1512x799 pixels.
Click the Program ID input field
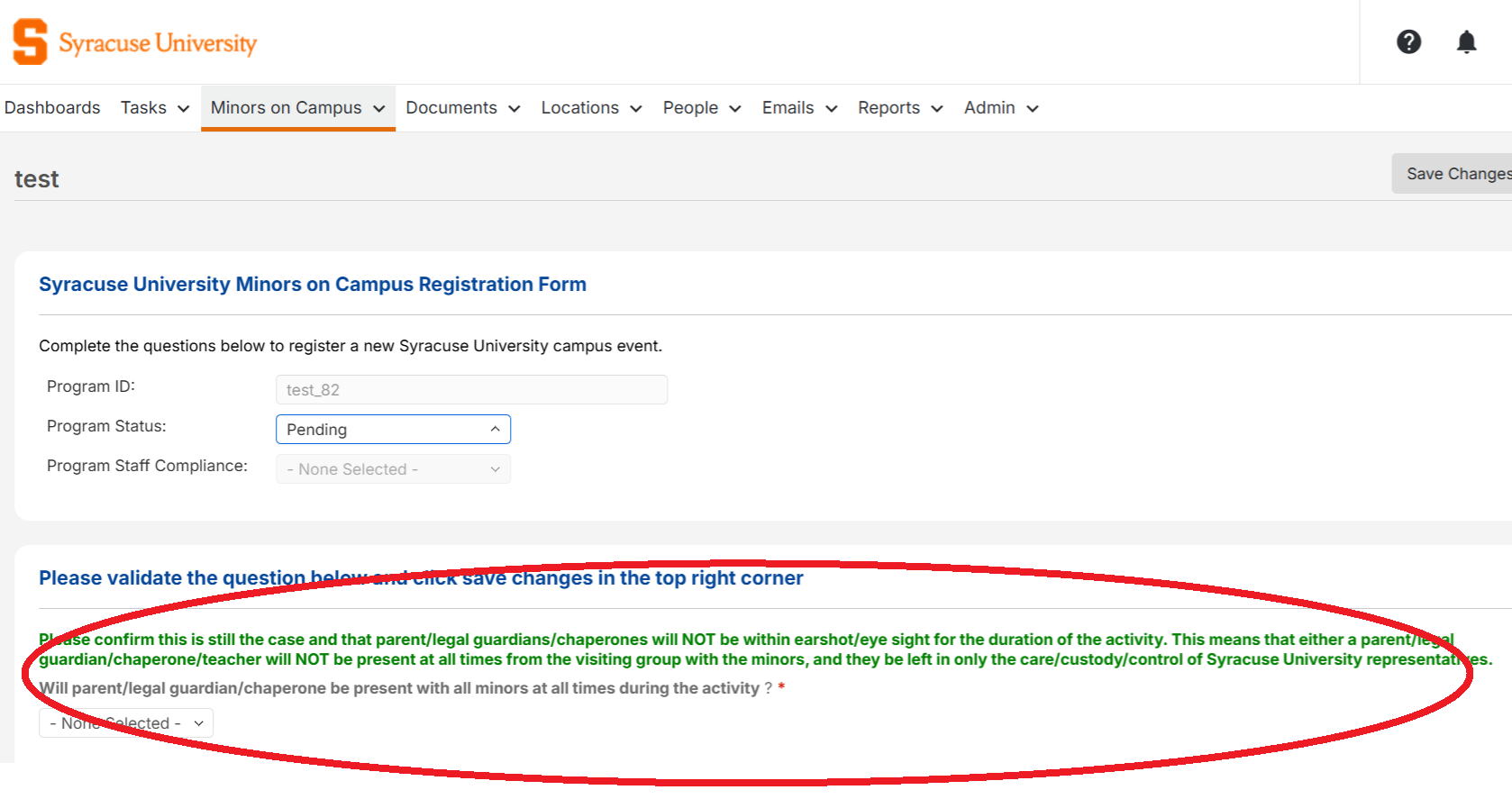click(x=471, y=390)
